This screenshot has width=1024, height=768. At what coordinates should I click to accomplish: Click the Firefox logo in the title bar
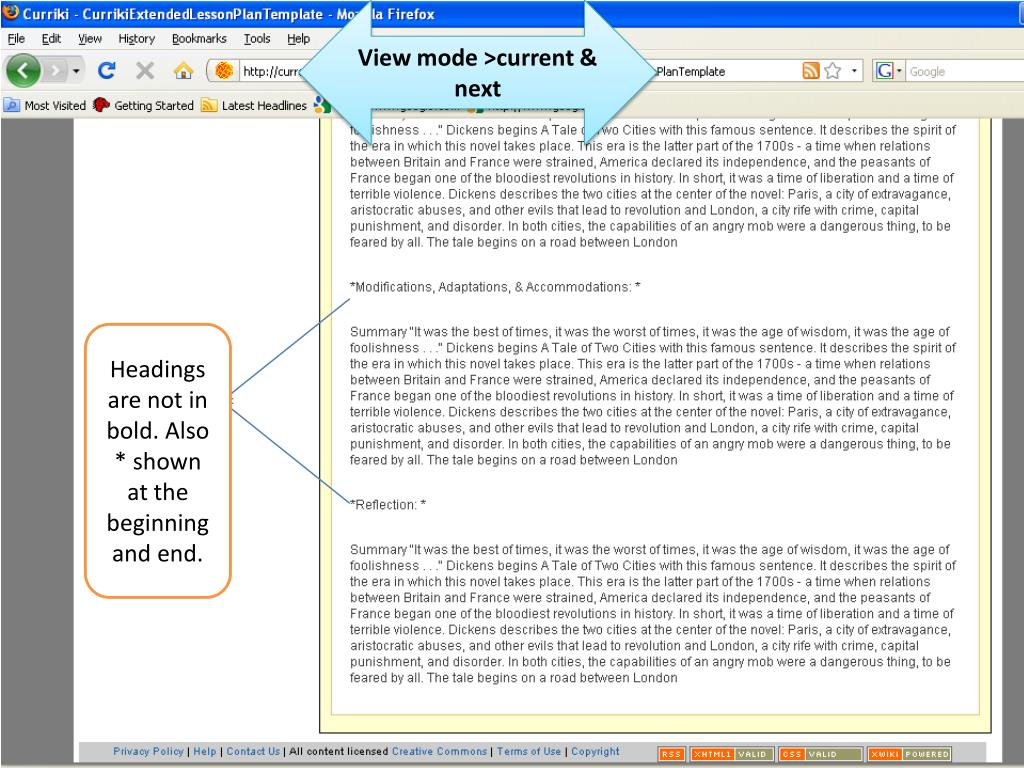click(11, 12)
